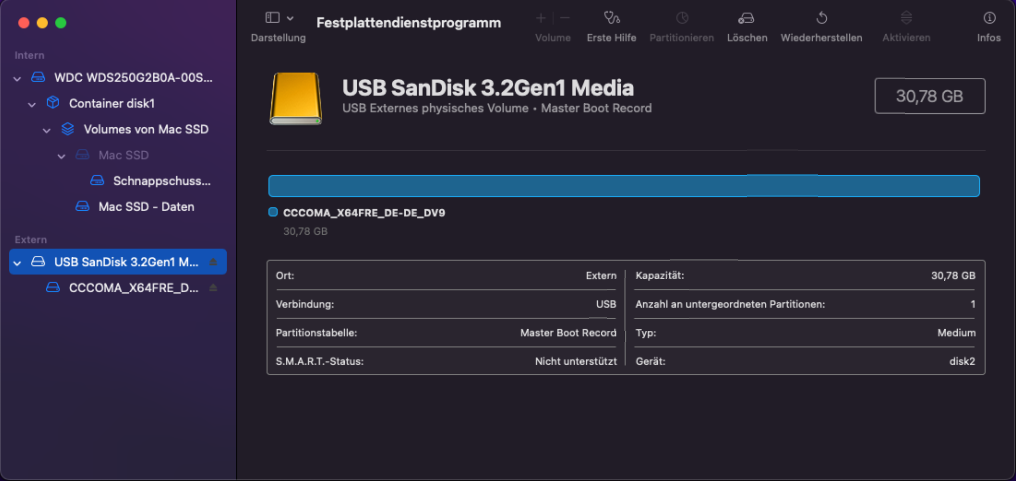Select USB SanDisk 3.2Gen1 in sidebar
Screen dimensions: 1016x481
coord(118,262)
